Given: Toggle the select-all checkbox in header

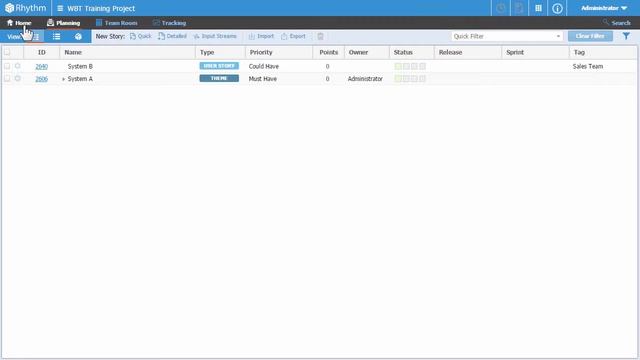Looking at the screenshot, I should (7, 52).
